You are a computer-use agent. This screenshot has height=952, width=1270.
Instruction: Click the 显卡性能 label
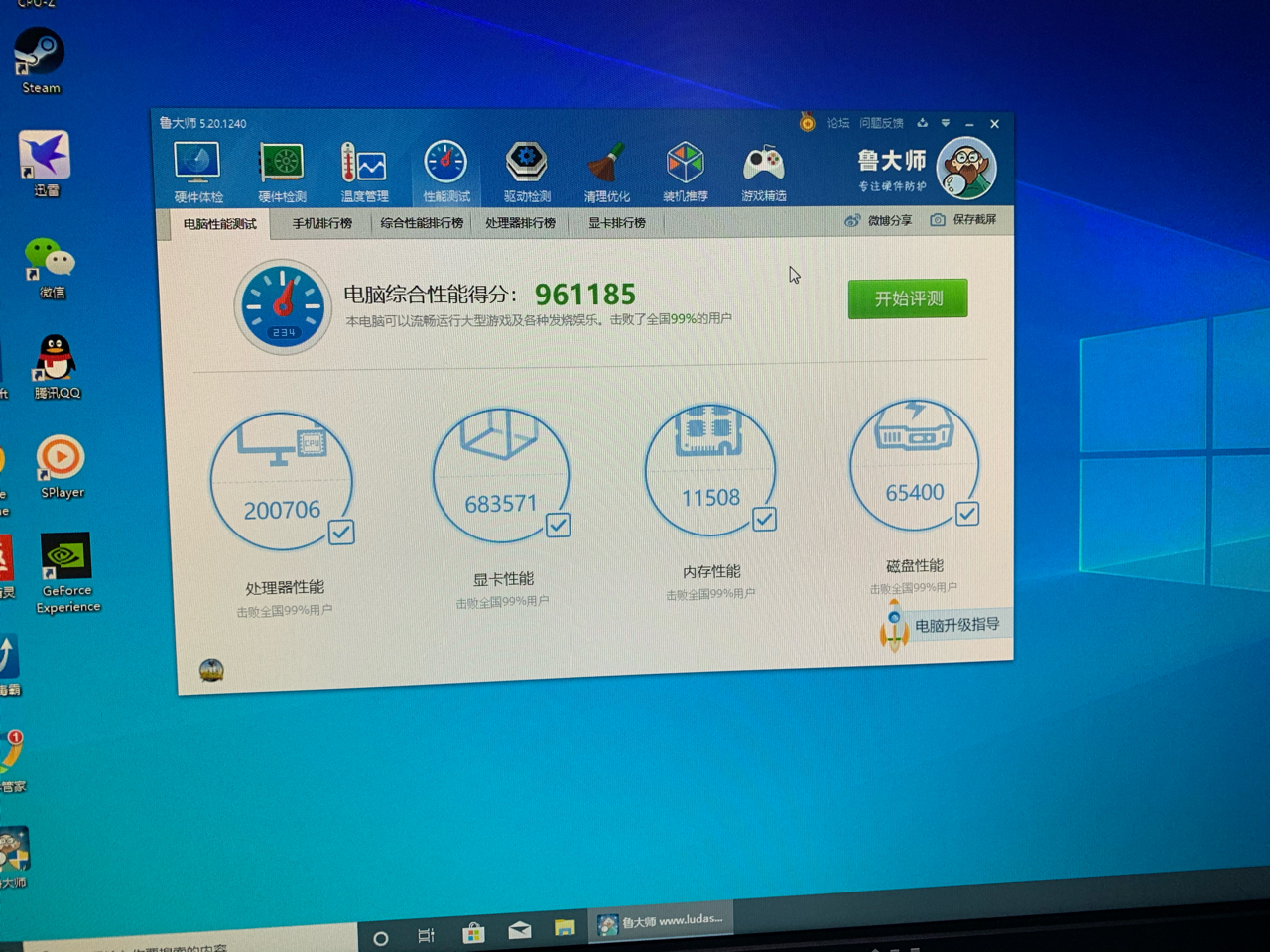point(503,579)
